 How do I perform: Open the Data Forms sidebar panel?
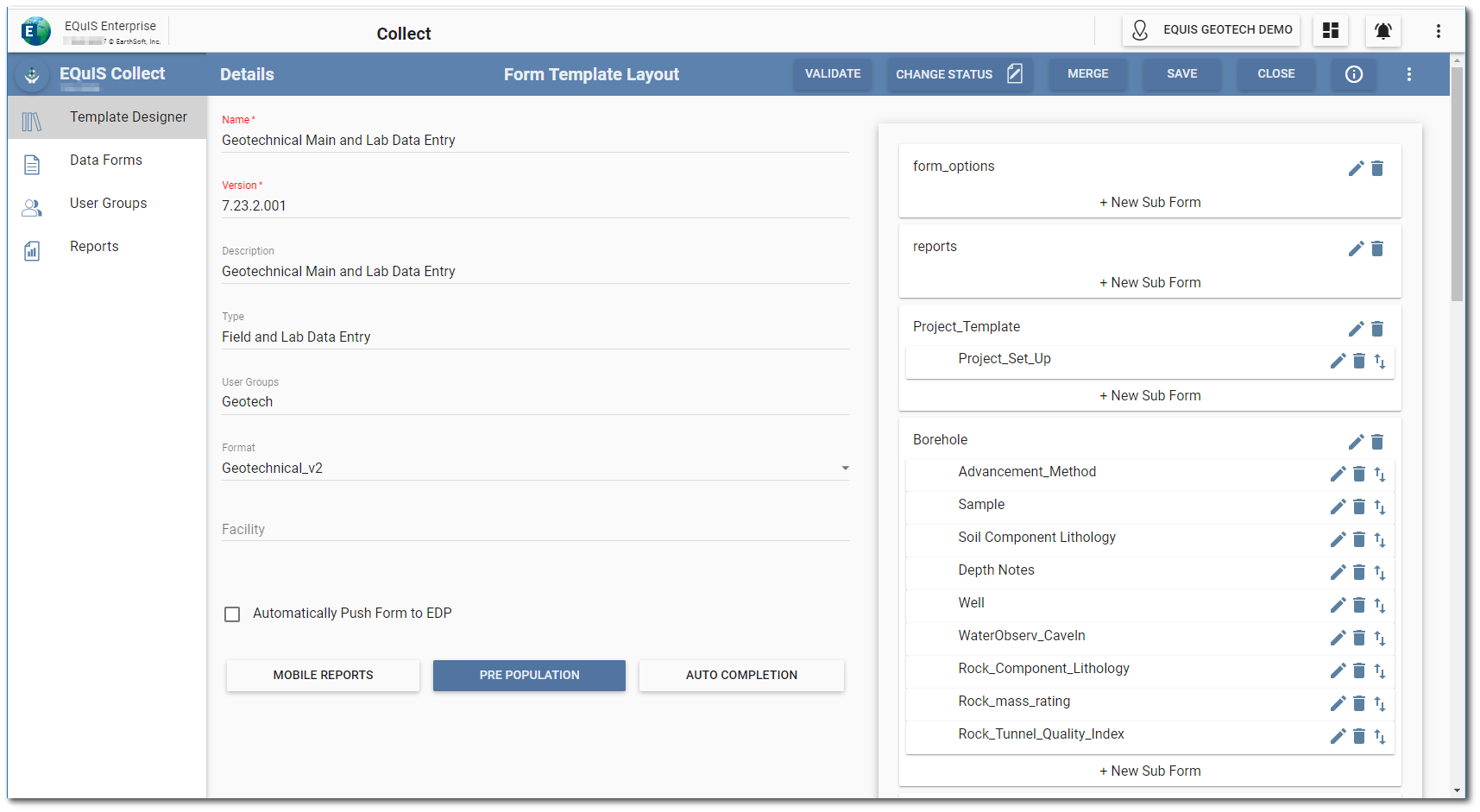105,160
